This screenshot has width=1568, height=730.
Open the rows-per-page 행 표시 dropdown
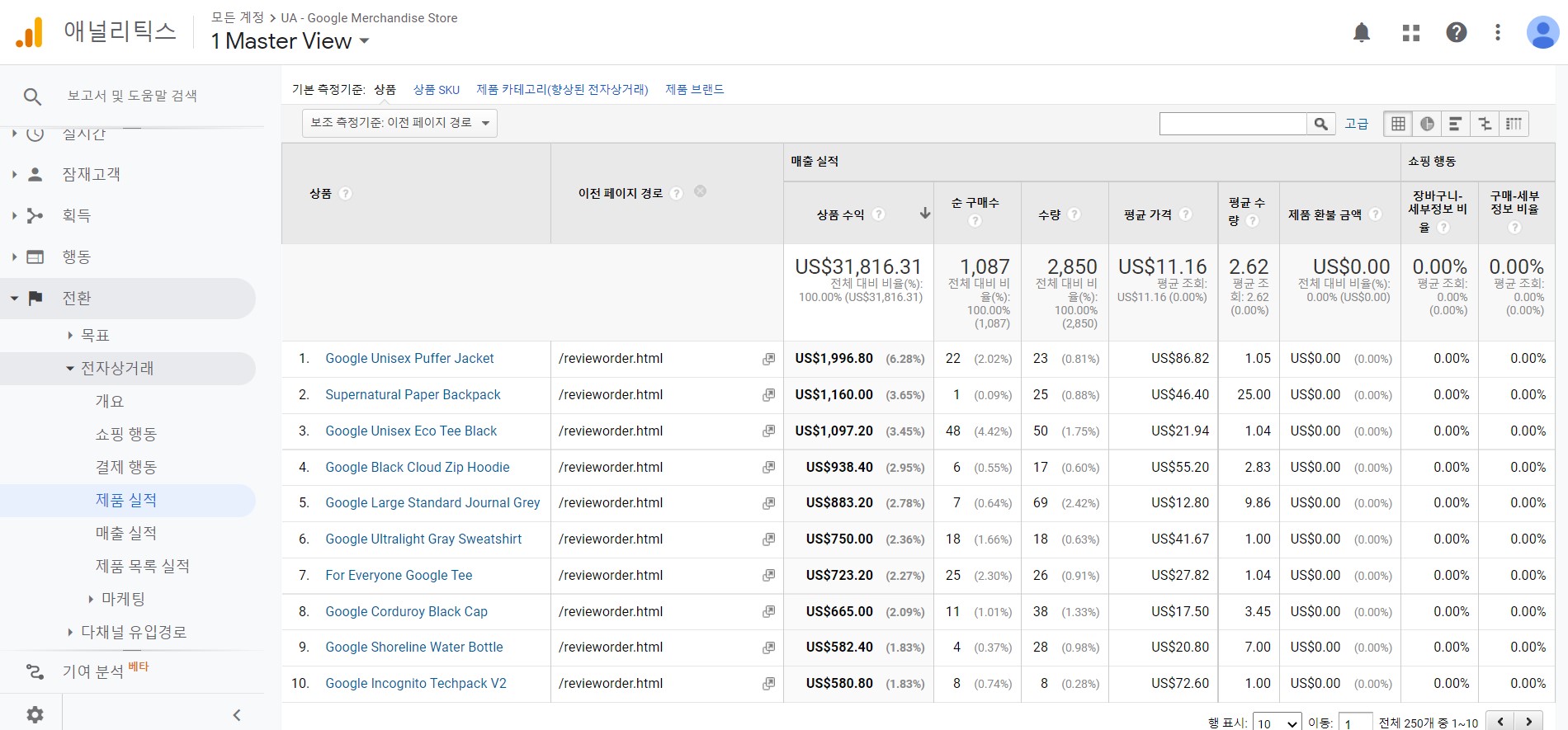coord(1277,723)
